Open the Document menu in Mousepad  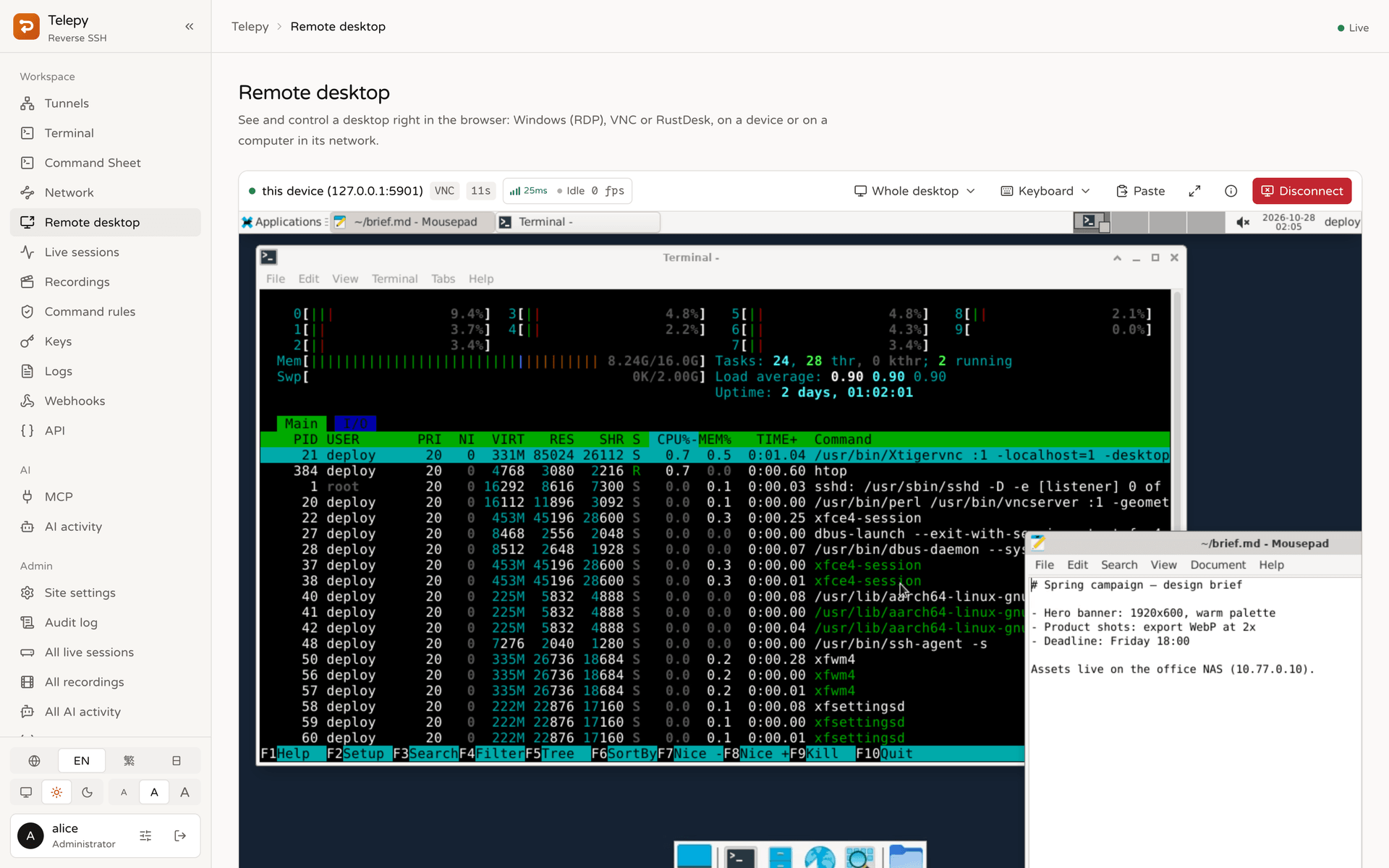[1218, 565]
